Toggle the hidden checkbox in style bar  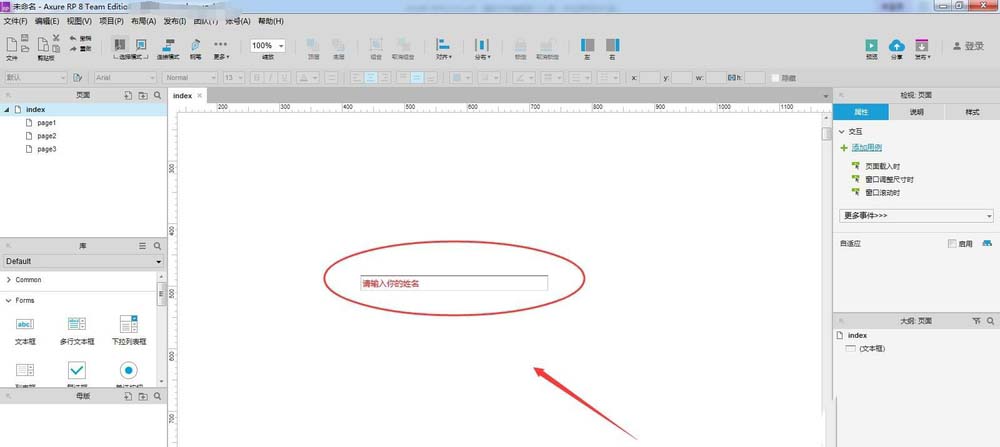point(775,78)
